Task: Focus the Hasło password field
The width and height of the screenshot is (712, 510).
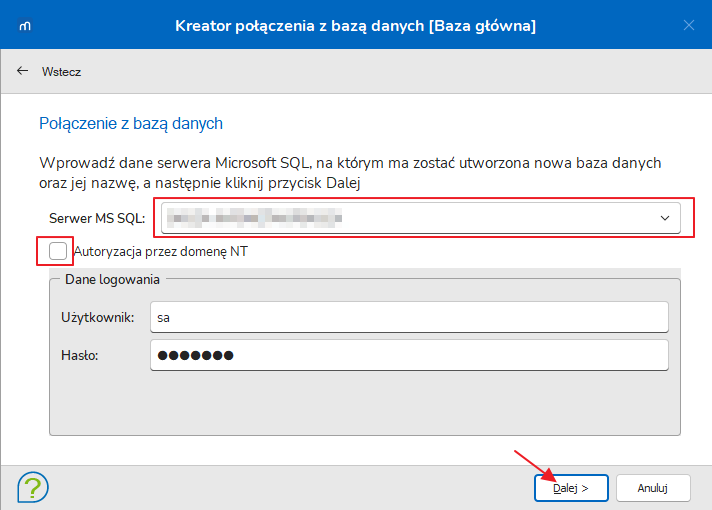Action: pyautogui.click(x=409, y=355)
